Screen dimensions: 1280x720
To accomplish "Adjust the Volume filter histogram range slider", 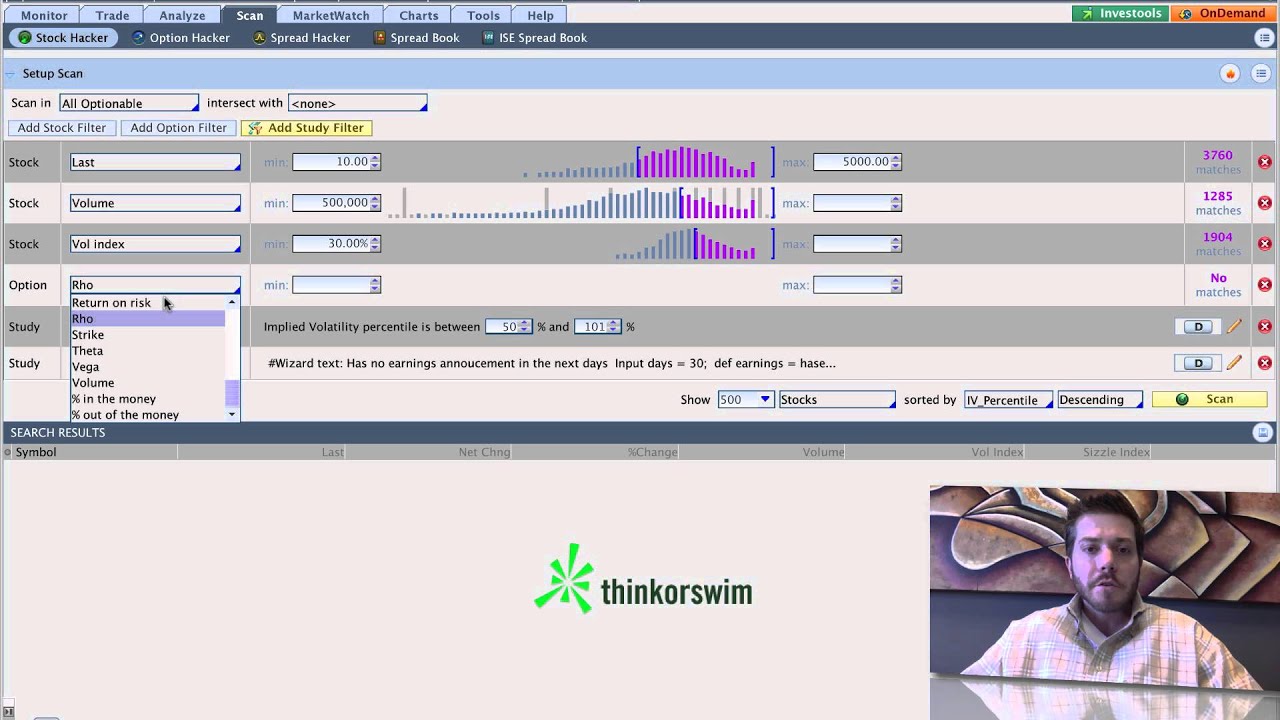I will [727, 203].
